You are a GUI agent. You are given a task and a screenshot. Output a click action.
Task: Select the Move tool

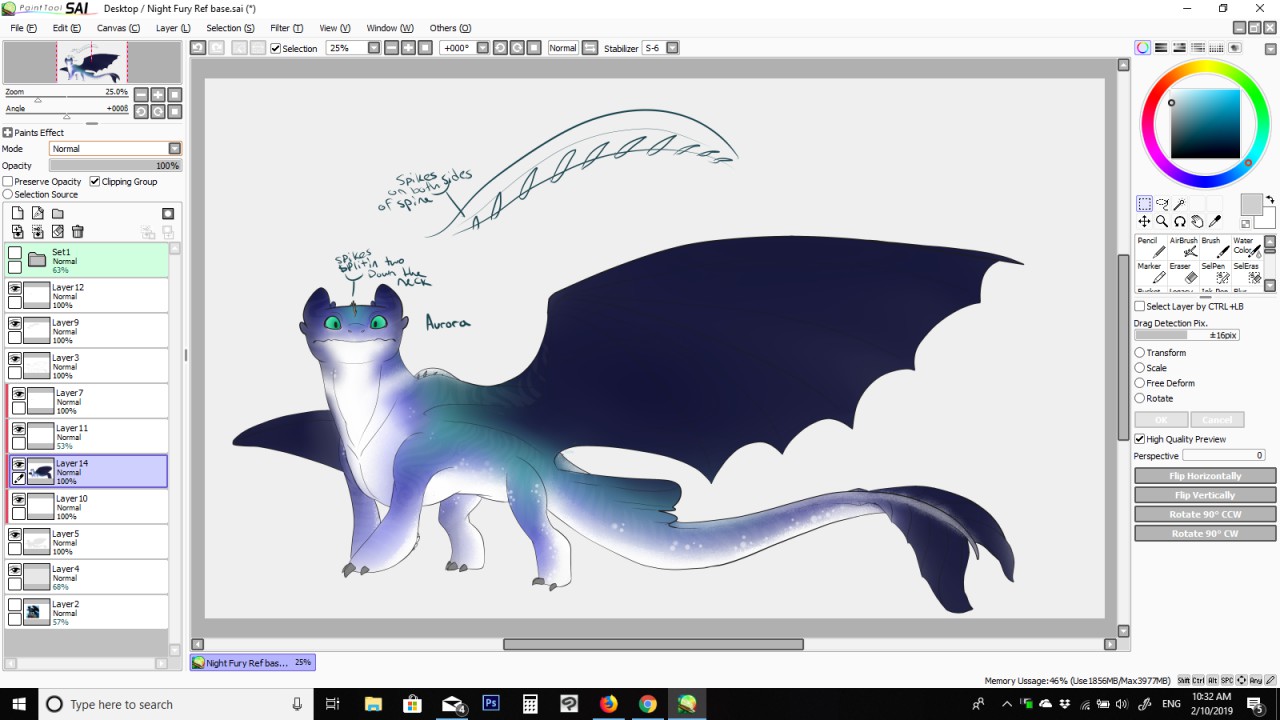(1144, 221)
